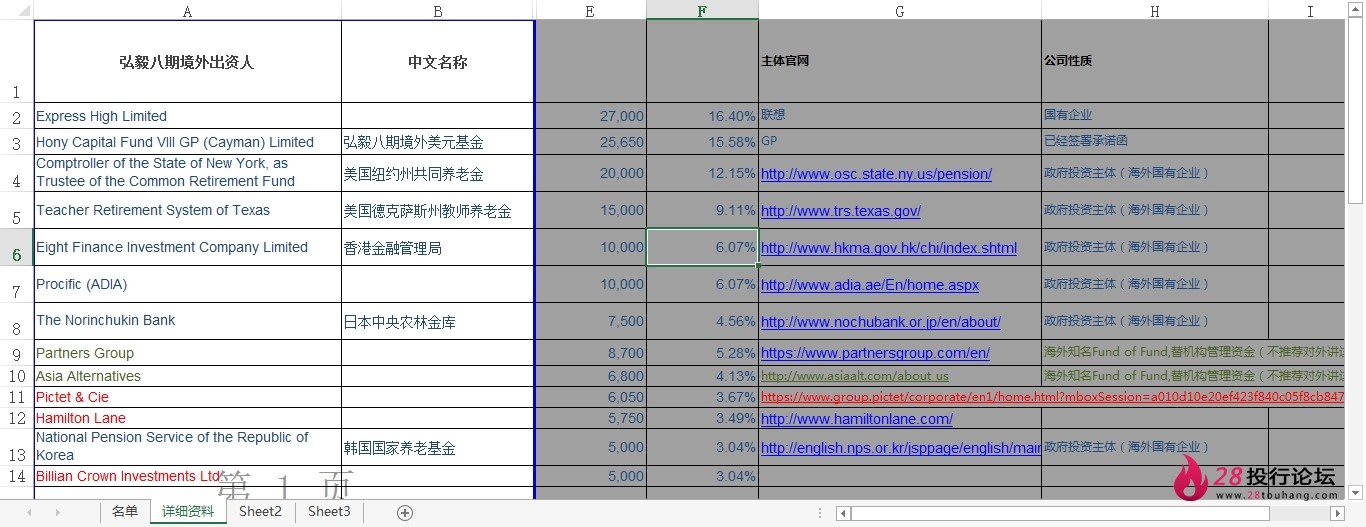Select cell '韩国国家养老基金'

[438, 447]
